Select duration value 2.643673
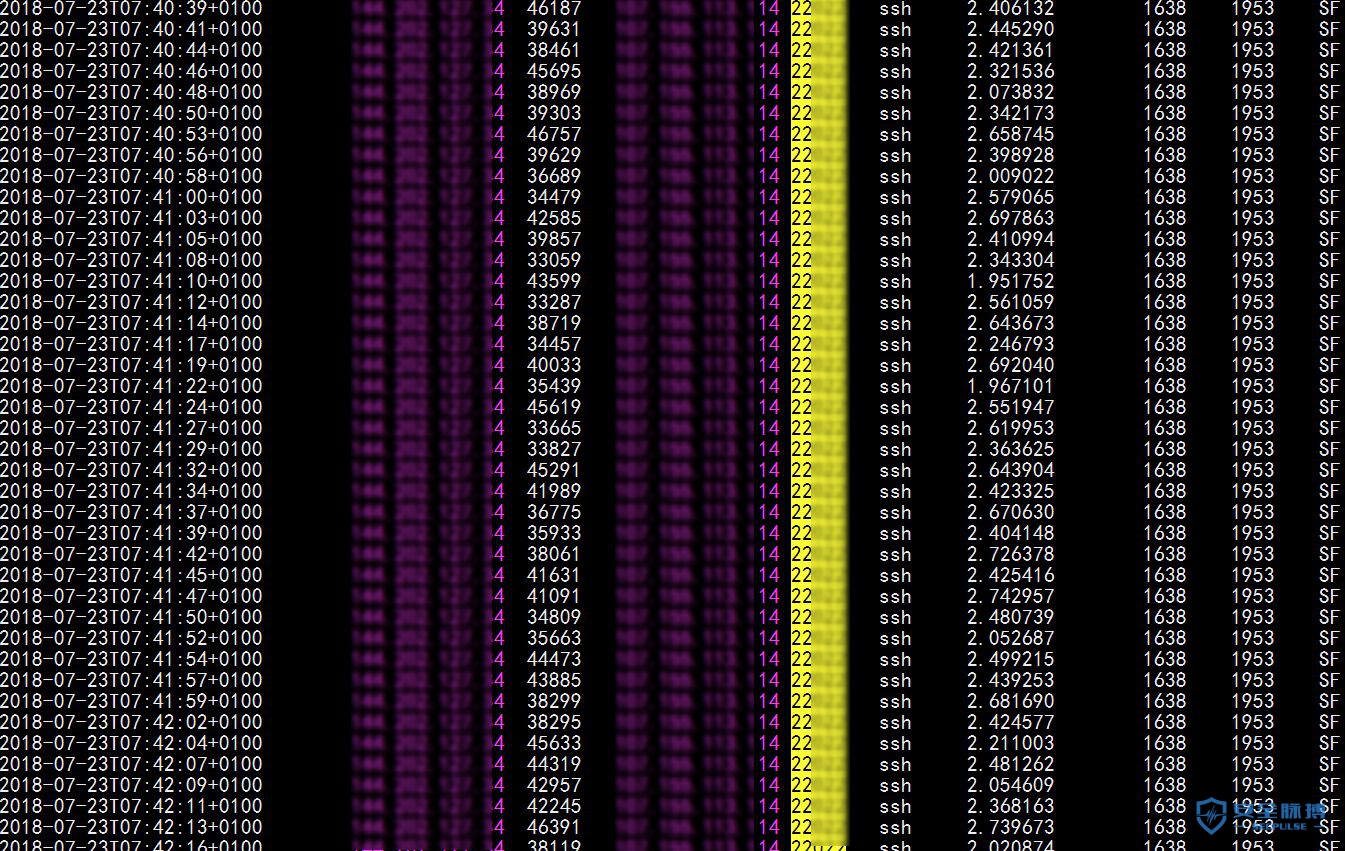 point(1010,323)
